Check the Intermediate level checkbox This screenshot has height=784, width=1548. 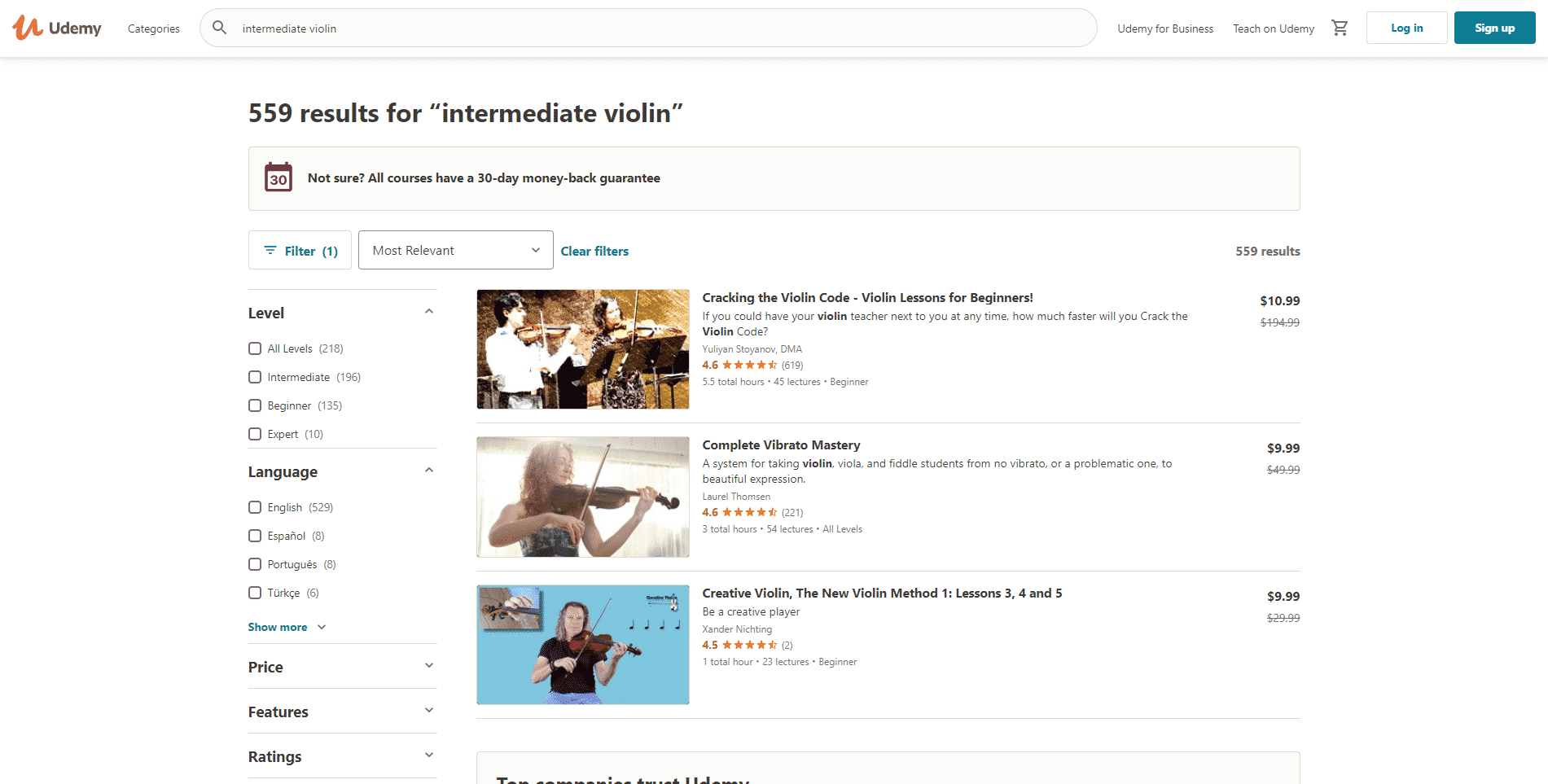tap(255, 377)
